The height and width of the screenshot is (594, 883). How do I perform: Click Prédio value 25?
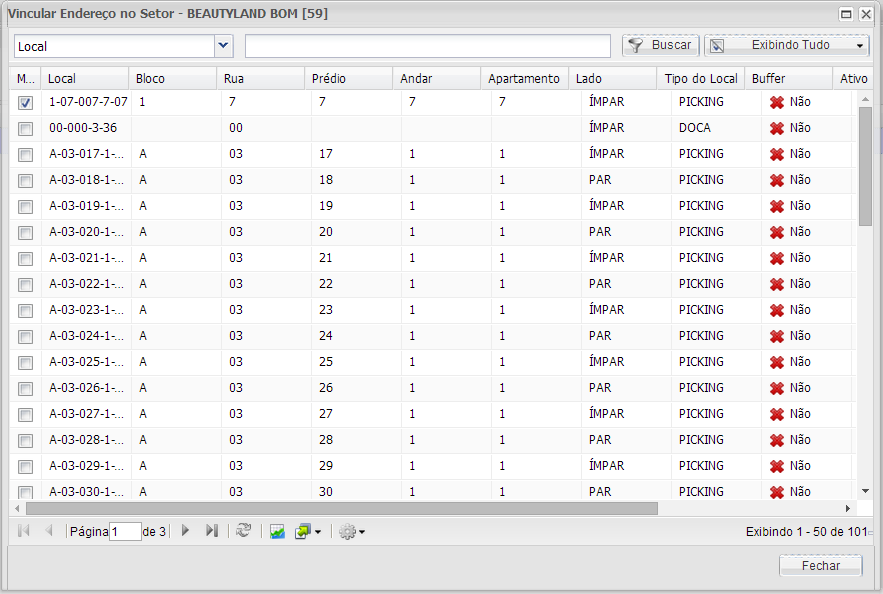(x=326, y=362)
